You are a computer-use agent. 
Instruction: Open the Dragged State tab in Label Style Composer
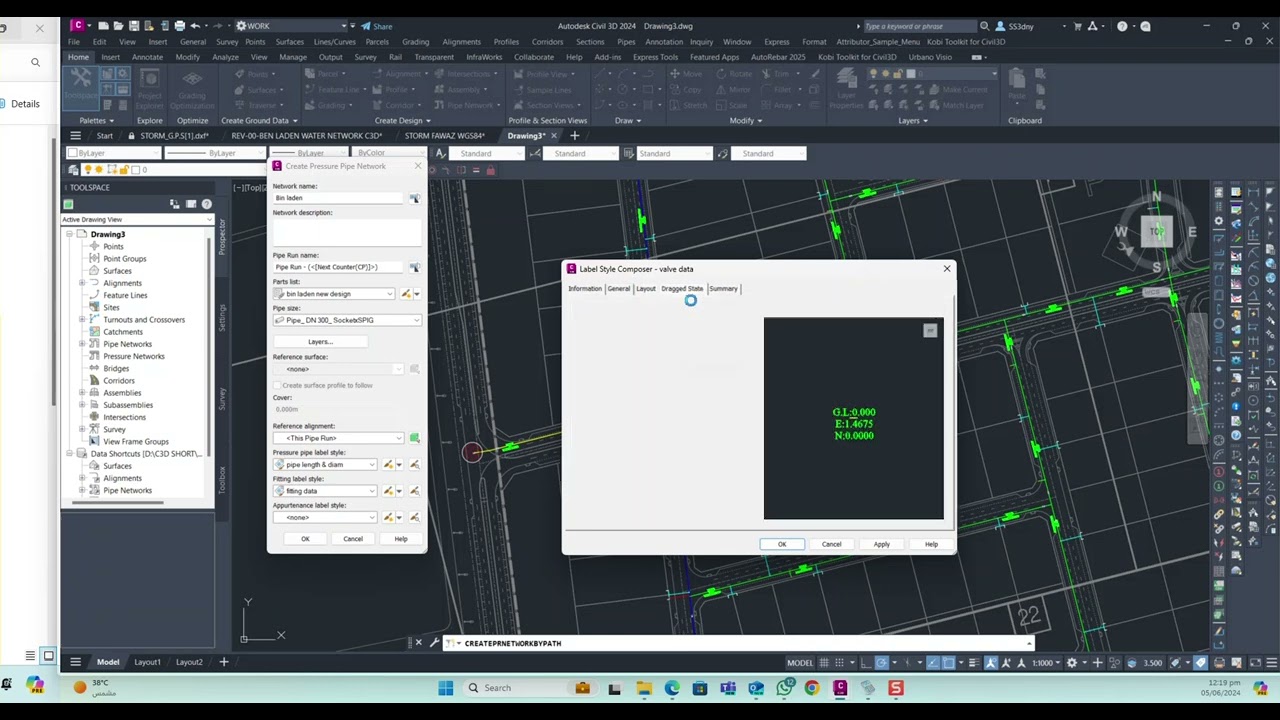coord(682,289)
